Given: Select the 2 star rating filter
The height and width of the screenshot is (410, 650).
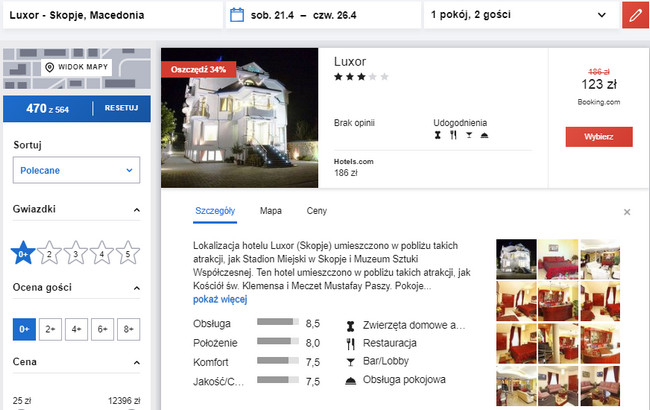Looking at the screenshot, I should [49, 253].
